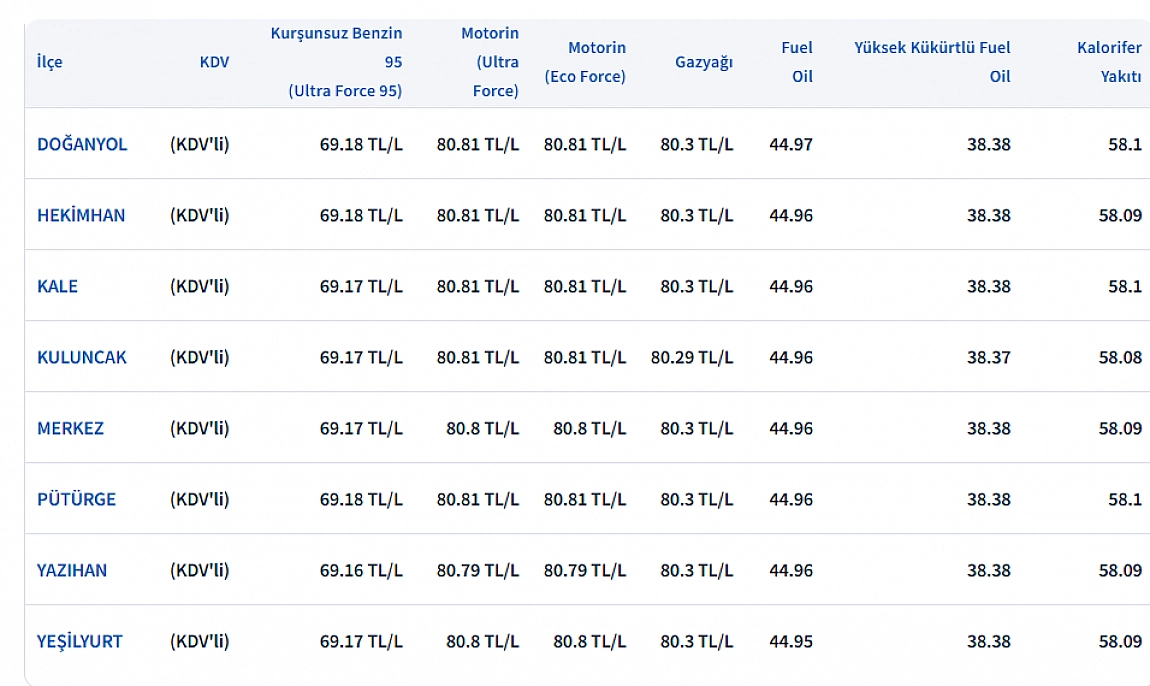This screenshot has height=686, width=1150.
Task: Click the KDV column header
Action: 214,62
